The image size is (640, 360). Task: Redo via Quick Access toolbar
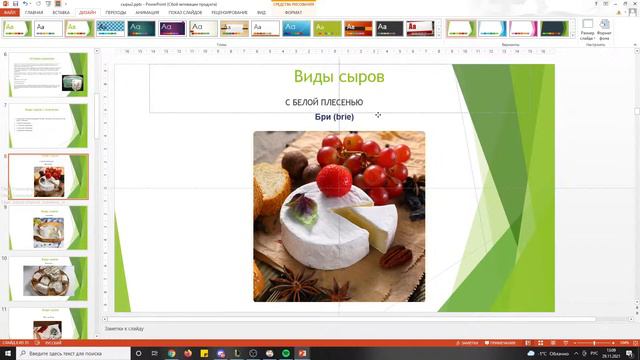tap(38, 4)
